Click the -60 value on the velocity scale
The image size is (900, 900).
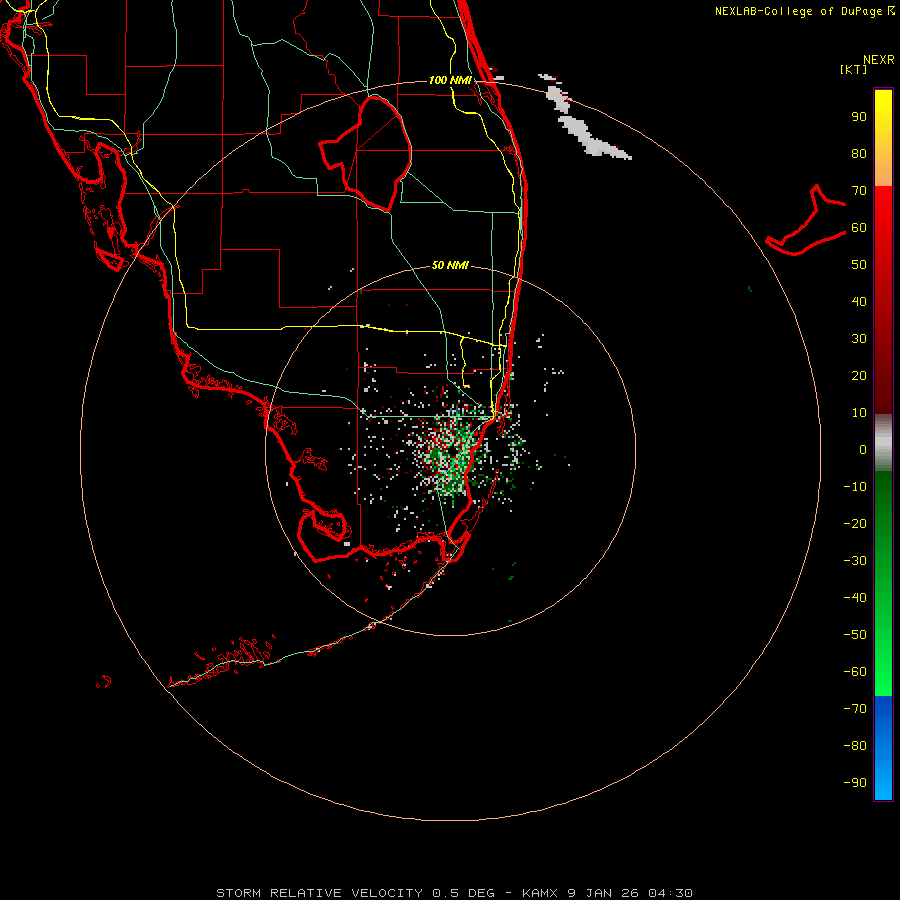coord(855,672)
